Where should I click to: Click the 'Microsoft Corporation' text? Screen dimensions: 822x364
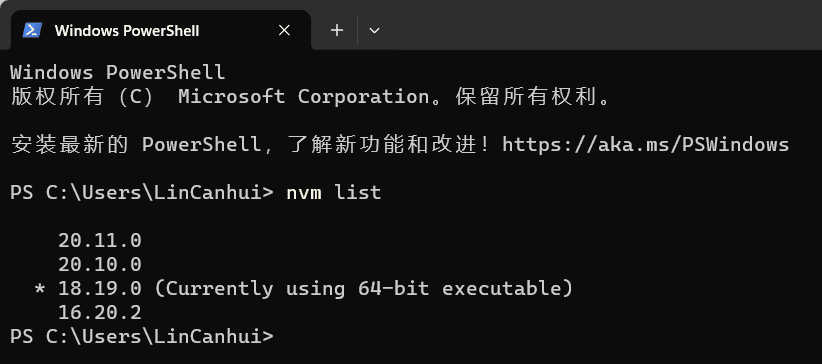(x=304, y=97)
